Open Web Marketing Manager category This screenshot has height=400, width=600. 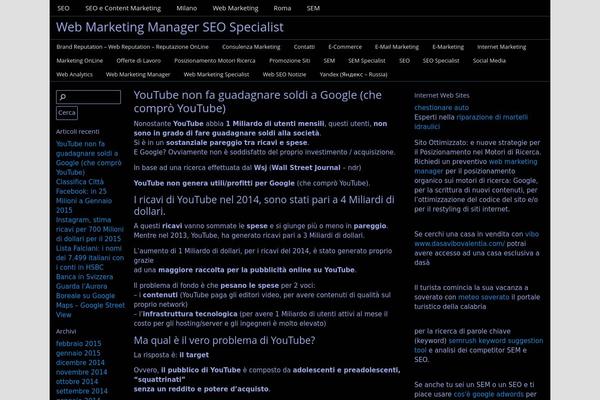coord(138,75)
